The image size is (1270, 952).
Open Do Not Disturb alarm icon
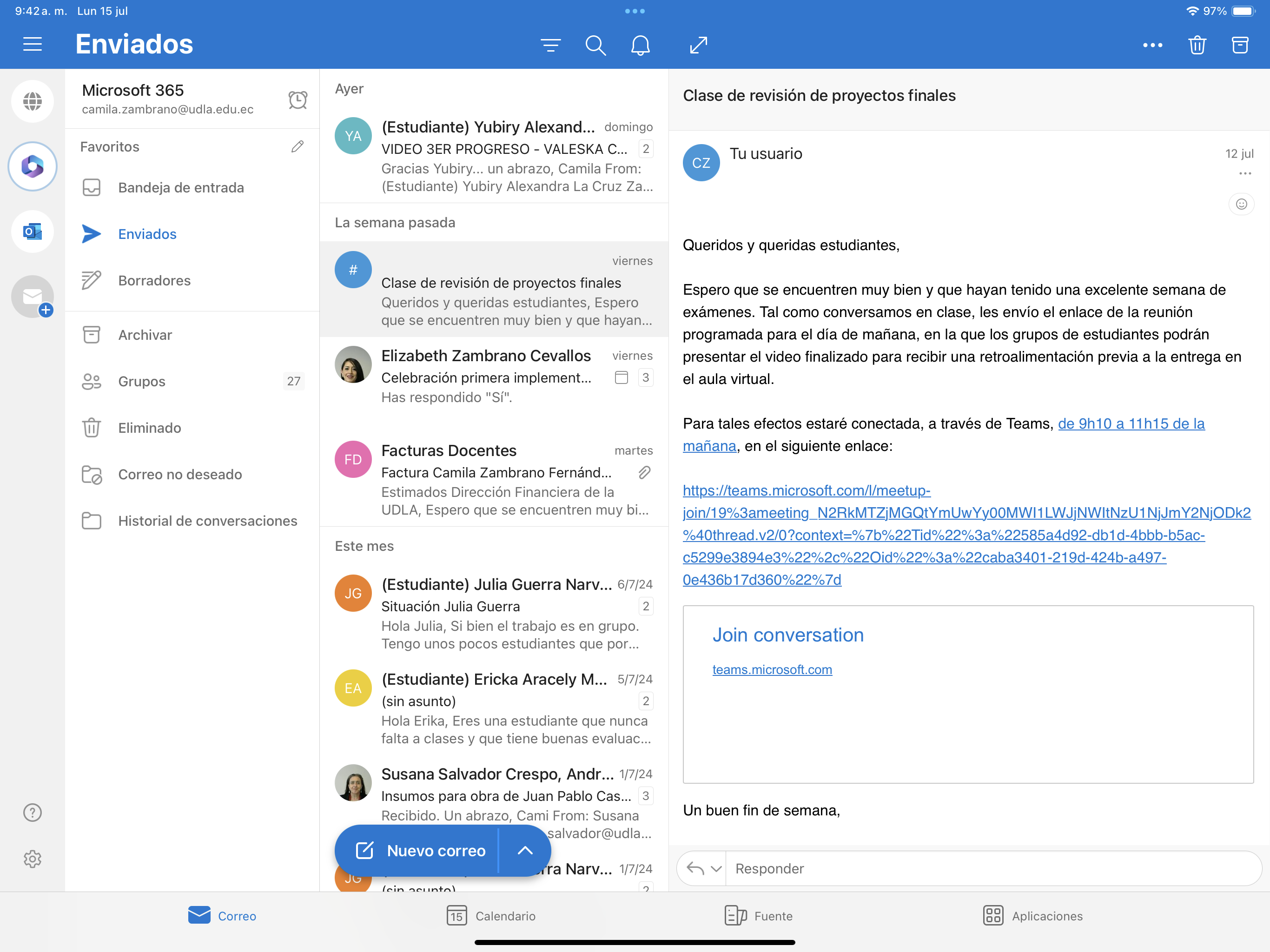coord(298,99)
